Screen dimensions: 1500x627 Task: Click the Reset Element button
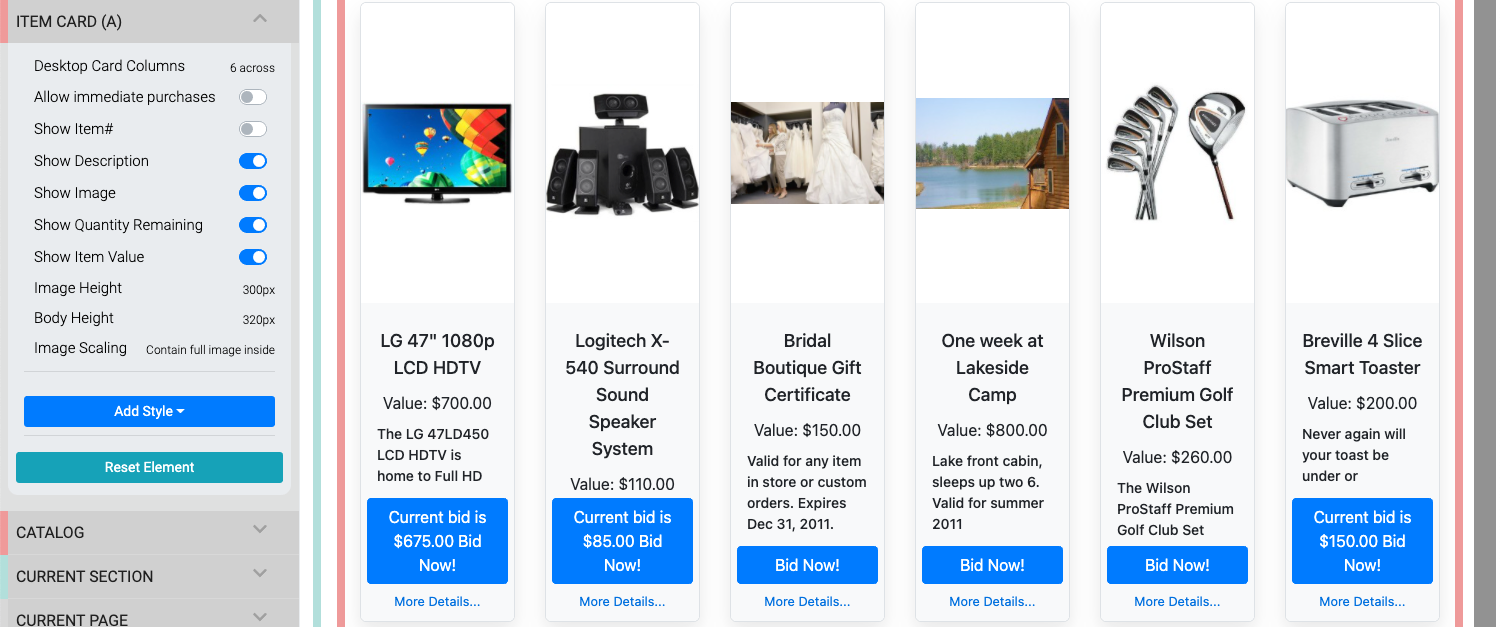pos(149,467)
